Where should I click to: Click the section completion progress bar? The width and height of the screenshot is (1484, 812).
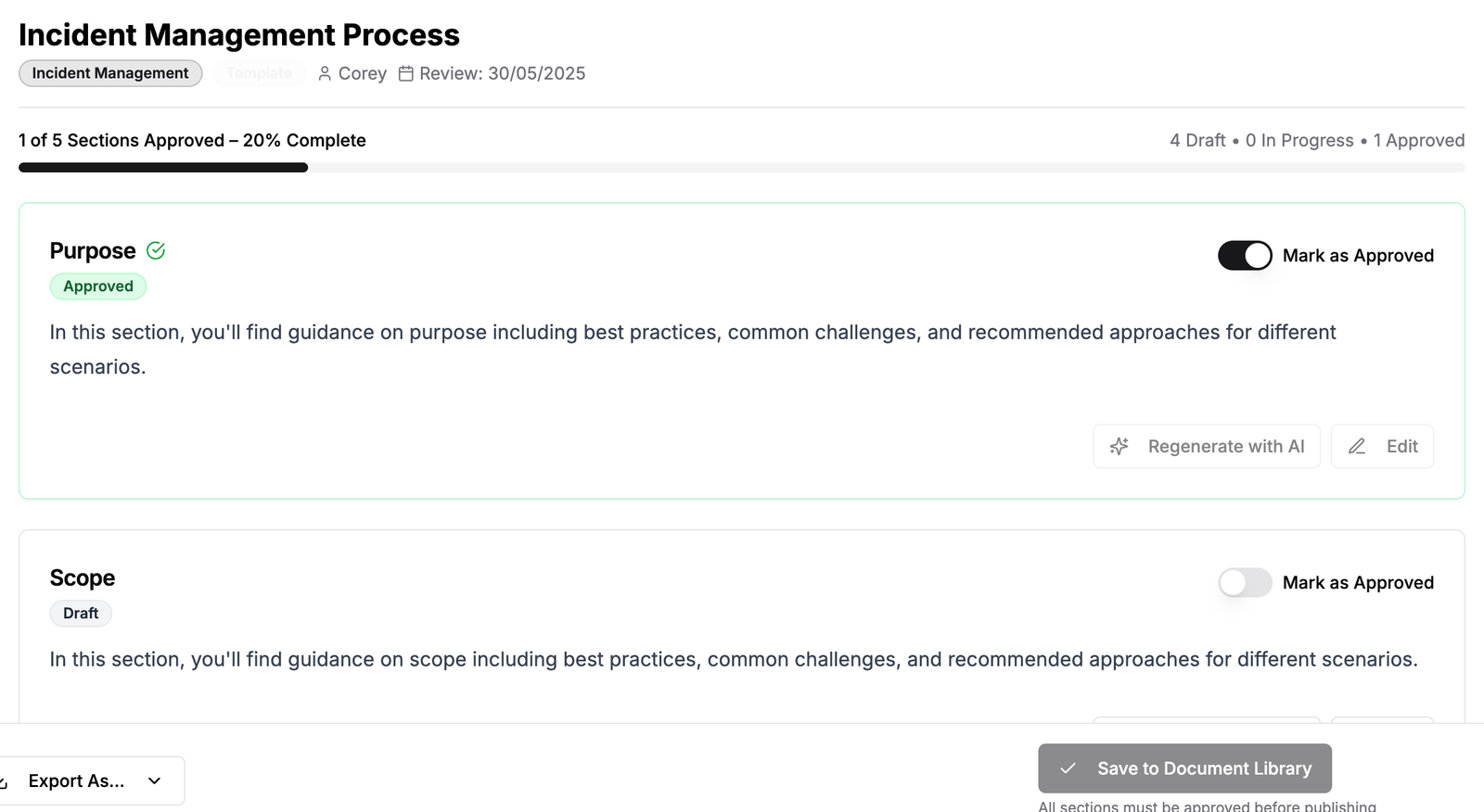[x=742, y=167]
